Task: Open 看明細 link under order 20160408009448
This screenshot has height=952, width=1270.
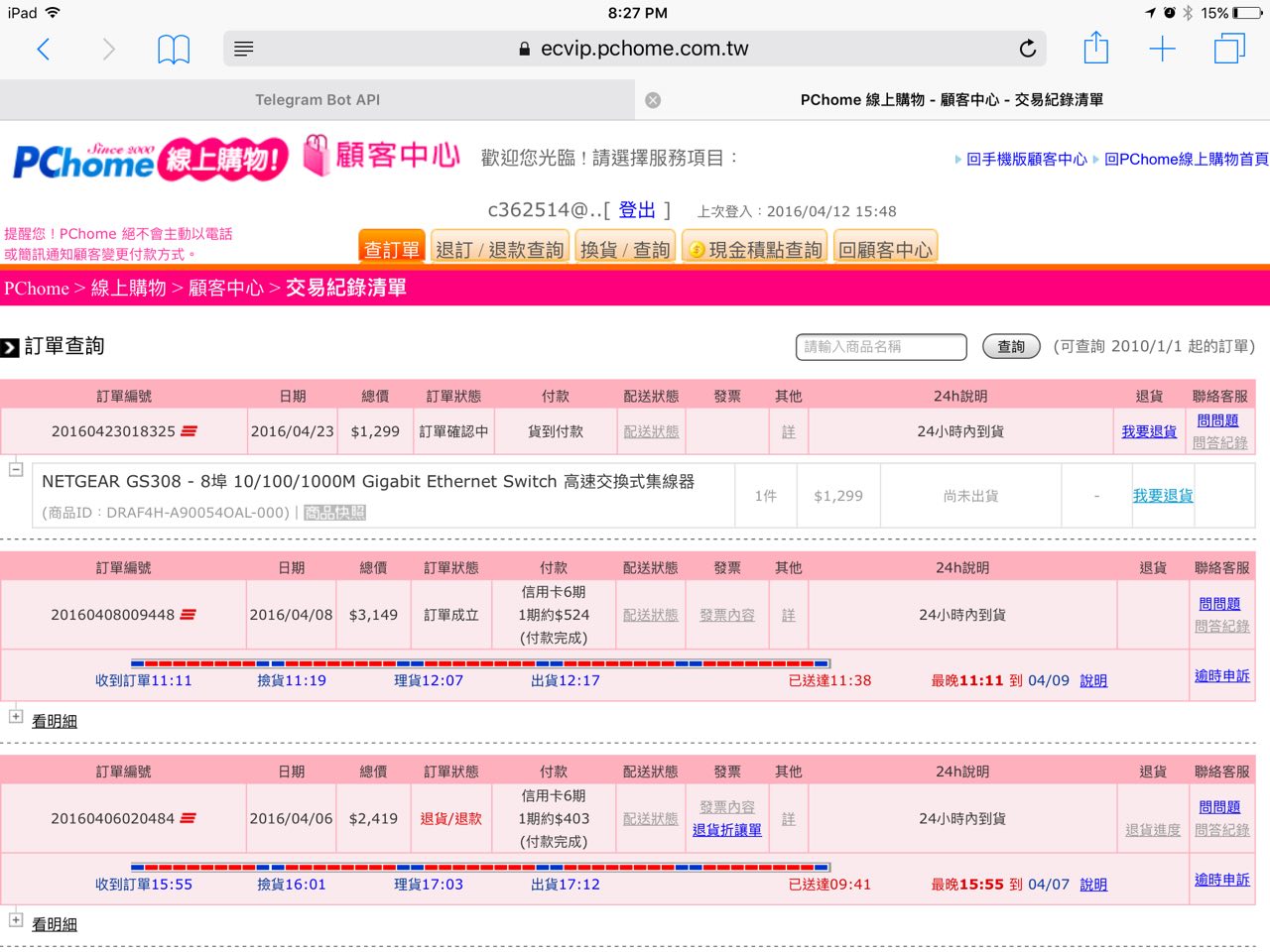Action: (x=55, y=722)
